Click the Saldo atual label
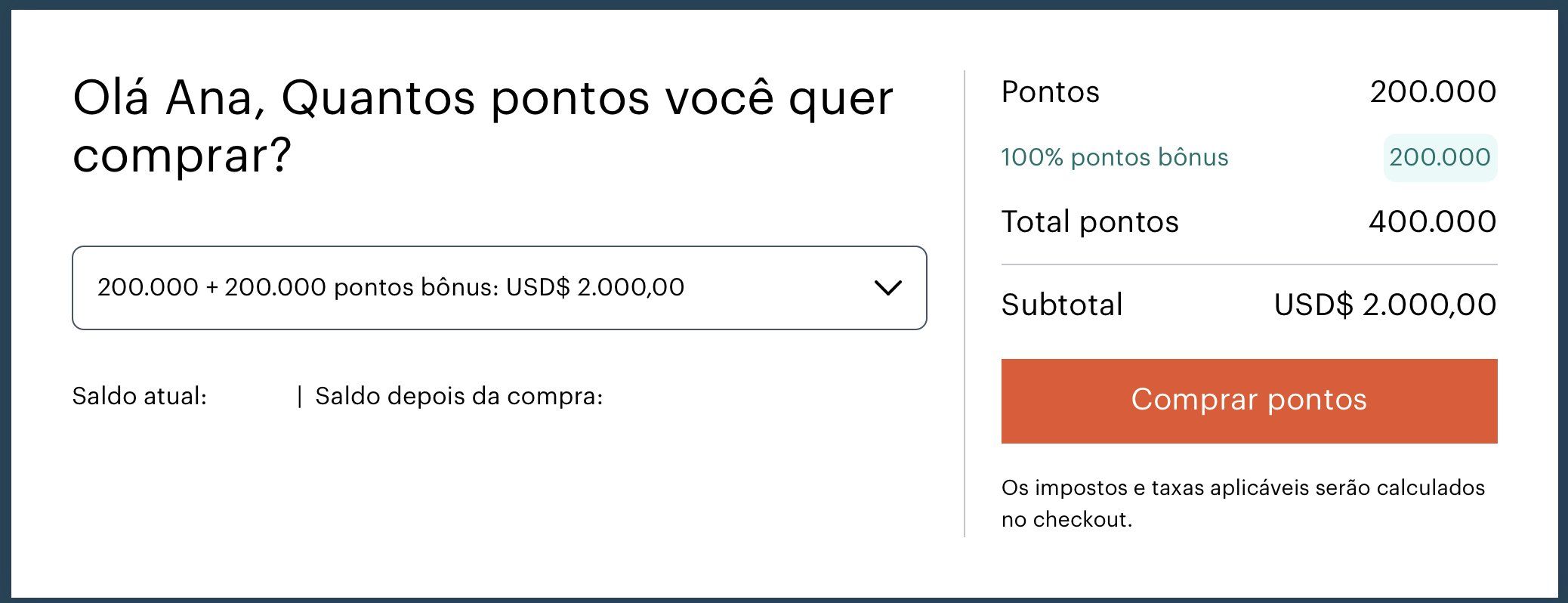 (x=140, y=396)
